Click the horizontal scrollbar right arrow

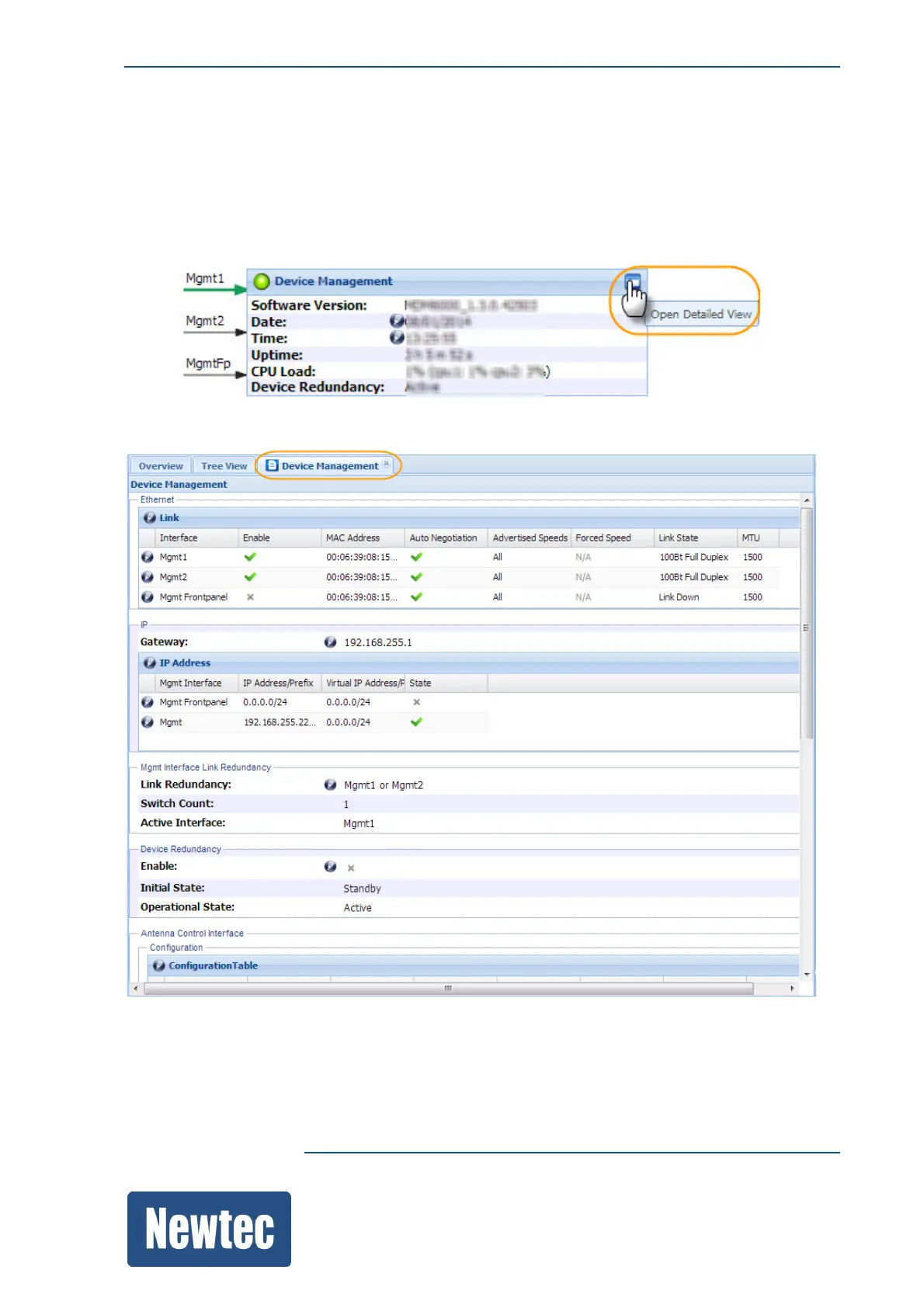(x=792, y=988)
